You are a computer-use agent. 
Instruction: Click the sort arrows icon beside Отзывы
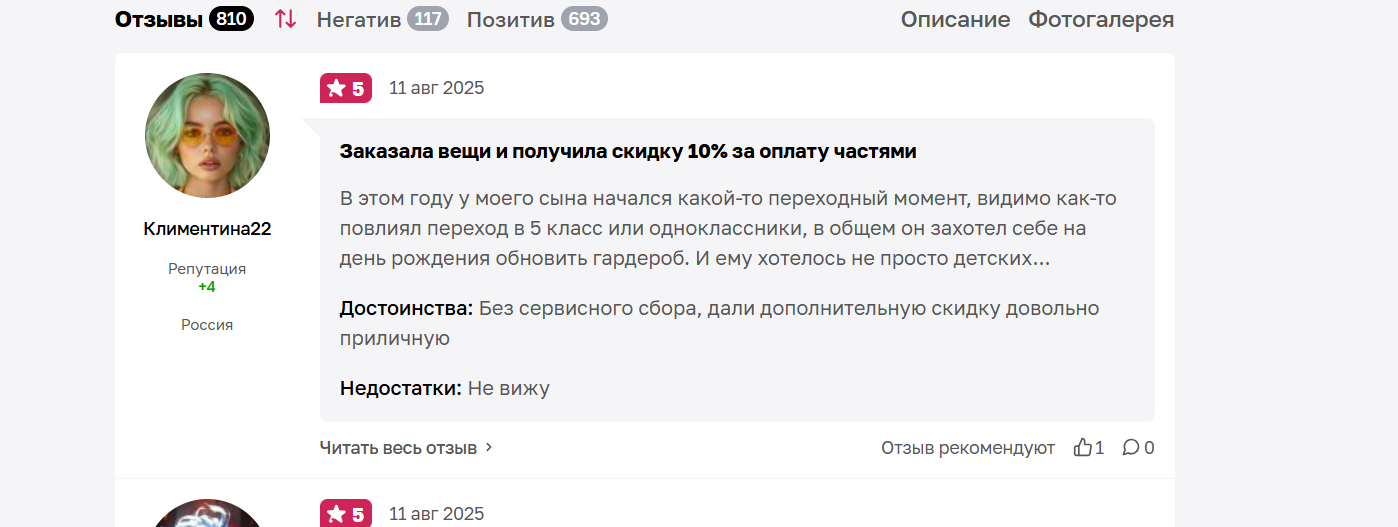coord(285,19)
